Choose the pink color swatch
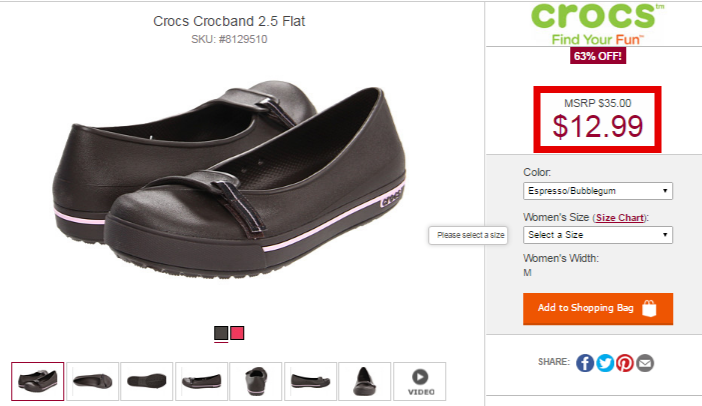702x406 pixels. [x=237, y=333]
